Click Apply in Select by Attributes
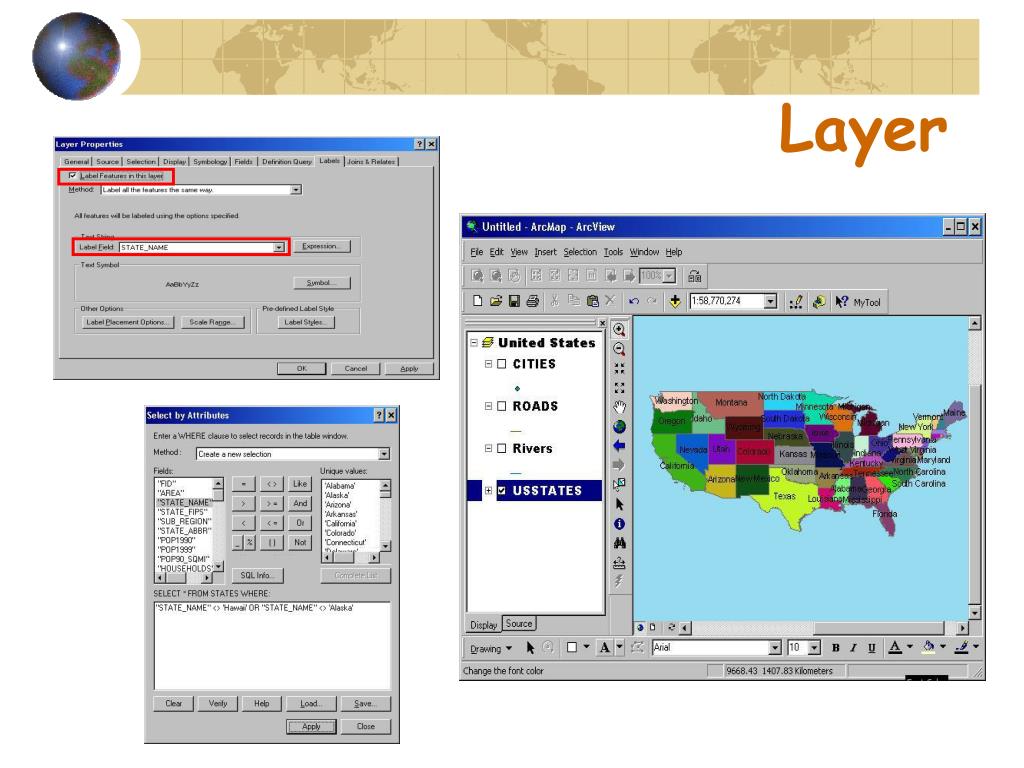The image size is (1024, 768). [312, 726]
